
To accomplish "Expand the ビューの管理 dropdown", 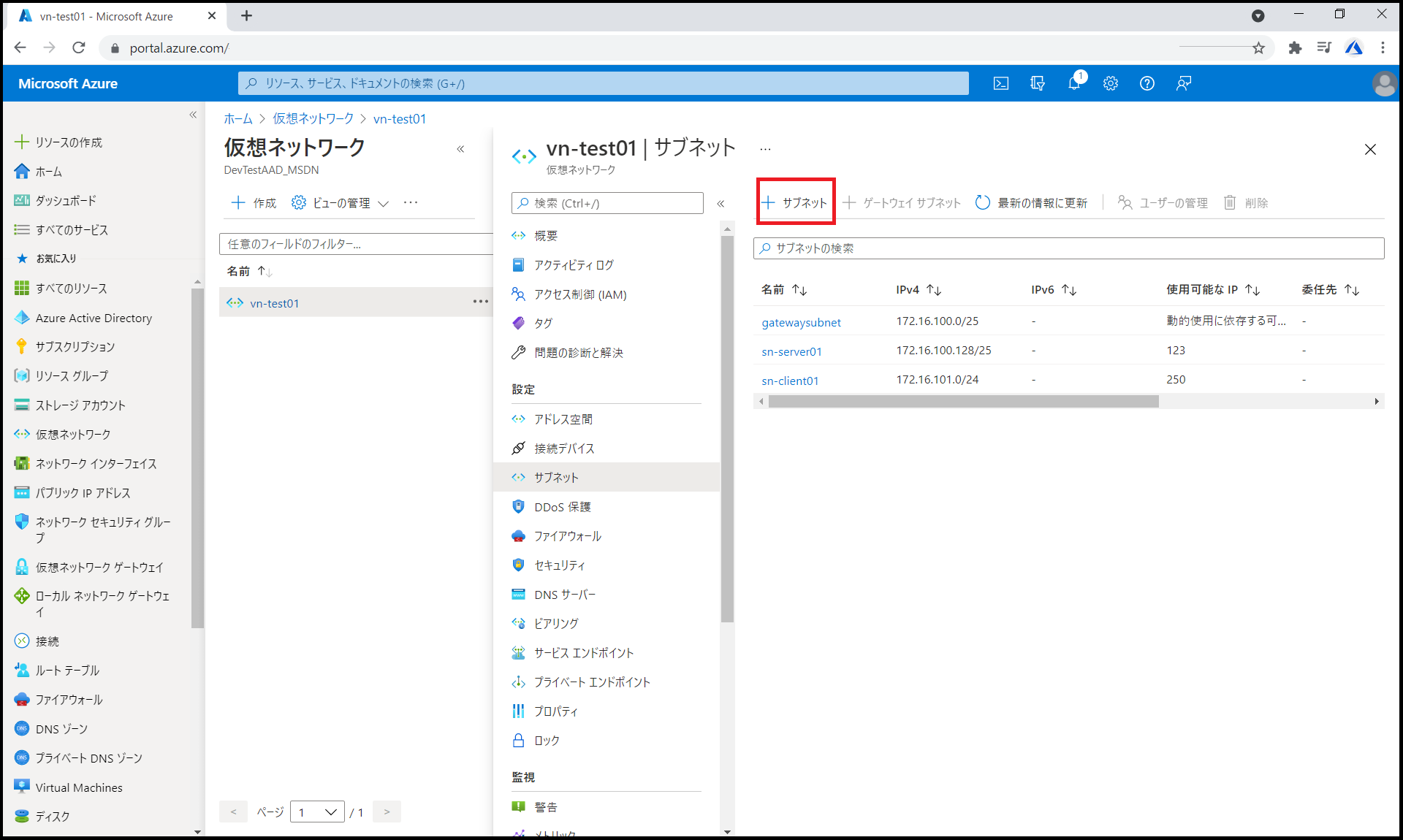I will pyautogui.click(x=341, y=202).
